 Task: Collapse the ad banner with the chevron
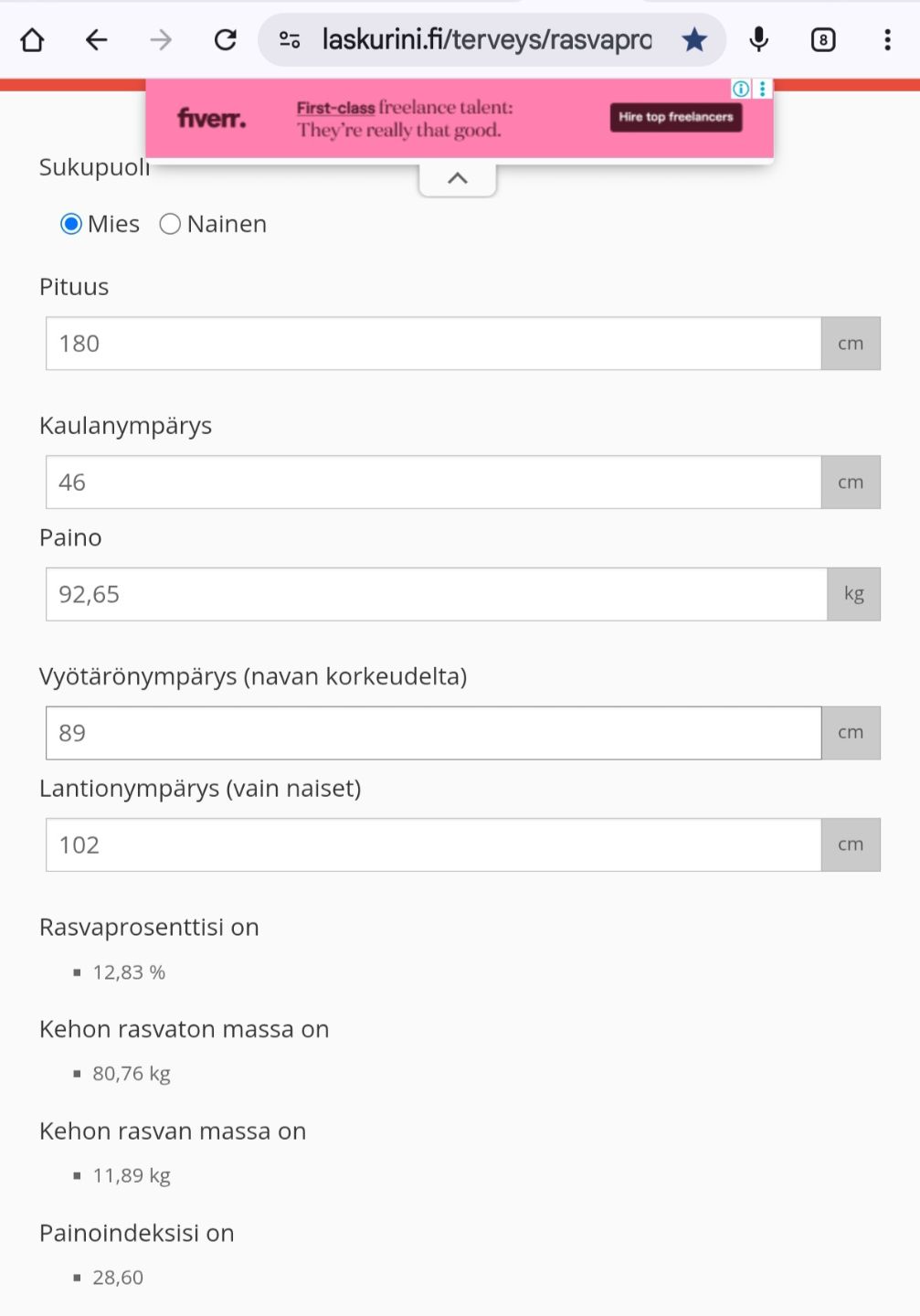458,178
